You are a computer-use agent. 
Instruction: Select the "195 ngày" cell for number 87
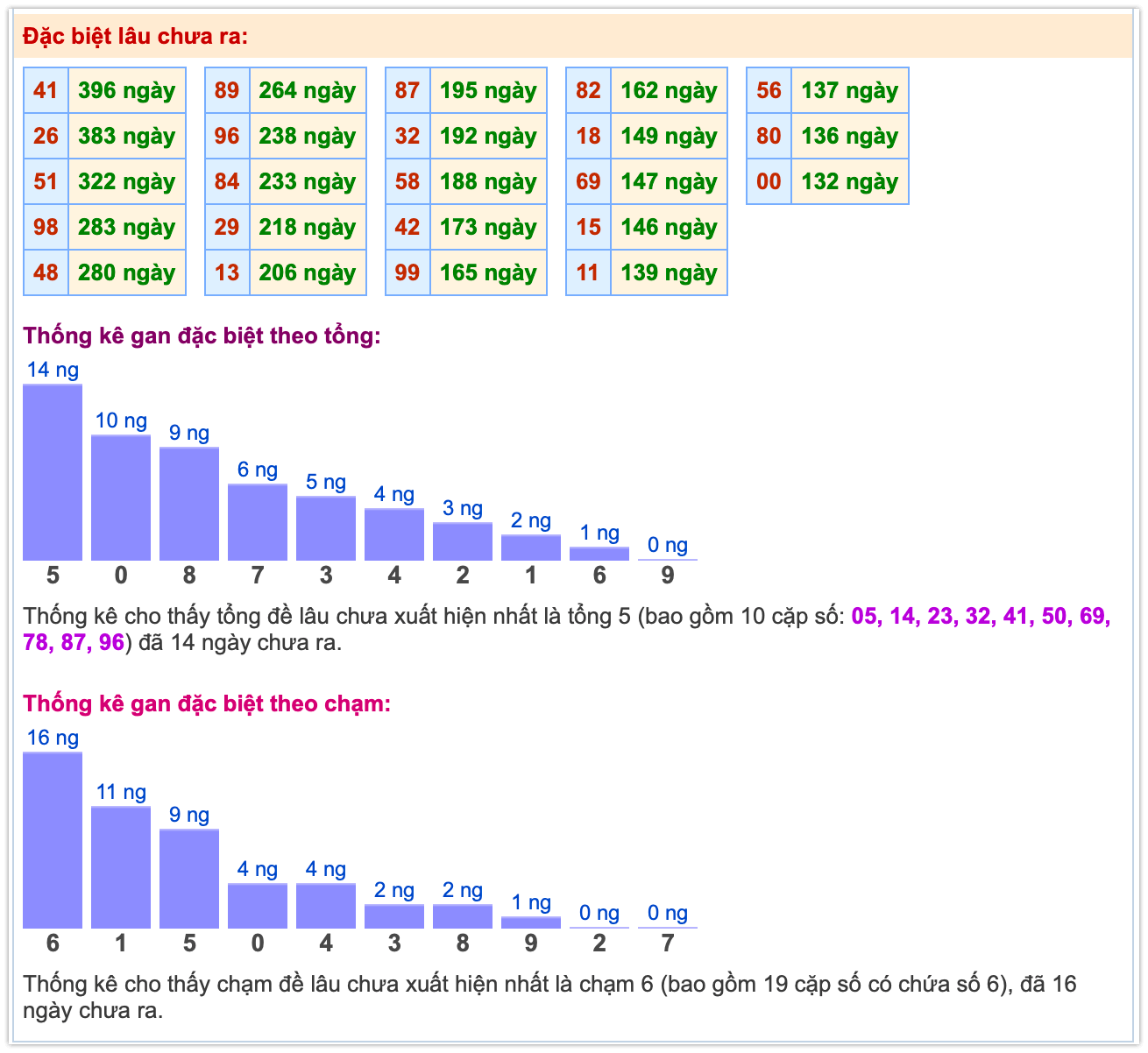coord(488,90)
